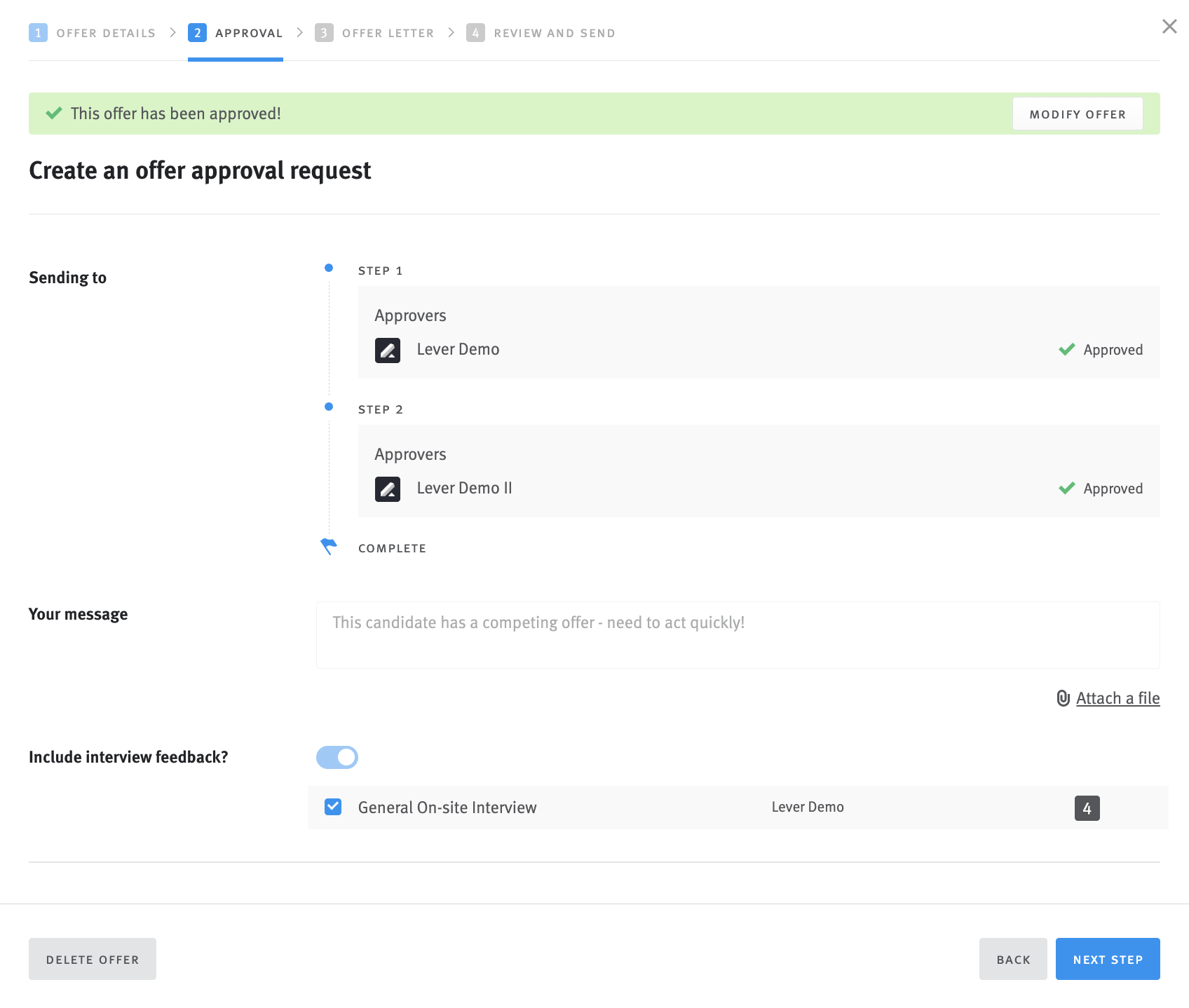Click Attach a file

(1118, 698)
